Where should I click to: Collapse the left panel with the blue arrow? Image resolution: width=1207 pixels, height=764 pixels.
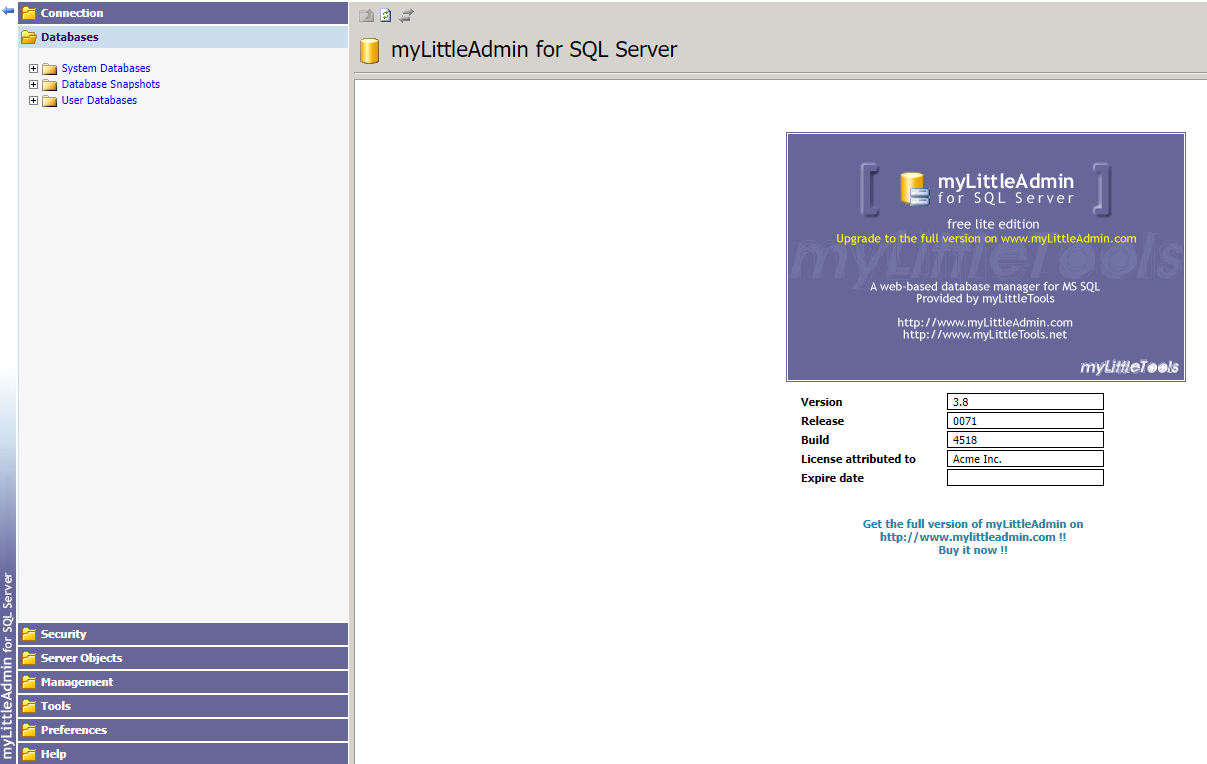[8, 11]
